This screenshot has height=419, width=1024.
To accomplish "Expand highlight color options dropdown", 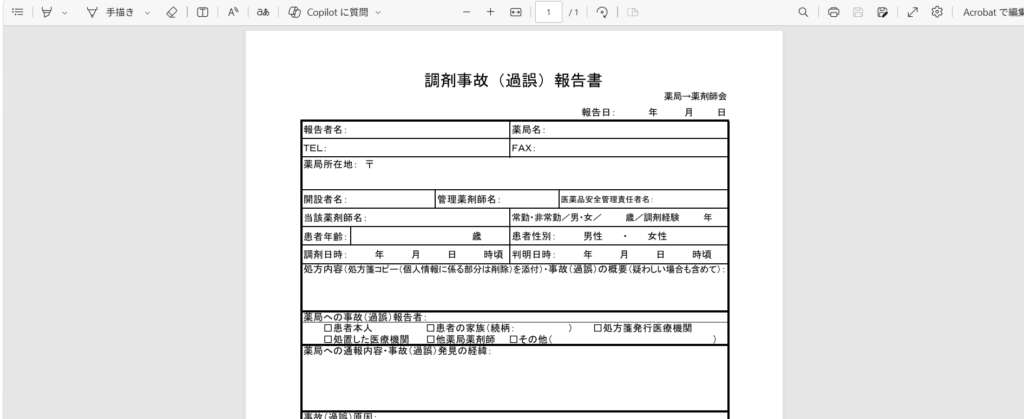I will 64,12.
